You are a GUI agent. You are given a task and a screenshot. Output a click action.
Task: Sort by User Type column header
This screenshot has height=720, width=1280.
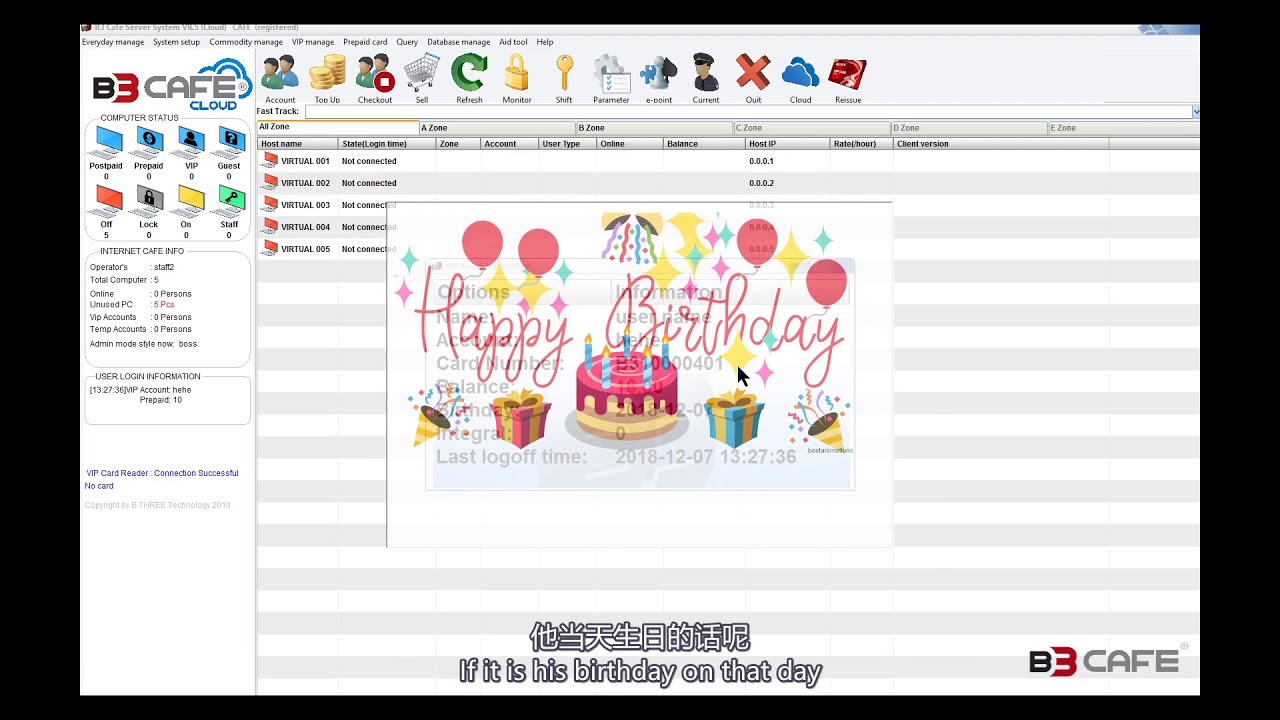pos(568,144)
